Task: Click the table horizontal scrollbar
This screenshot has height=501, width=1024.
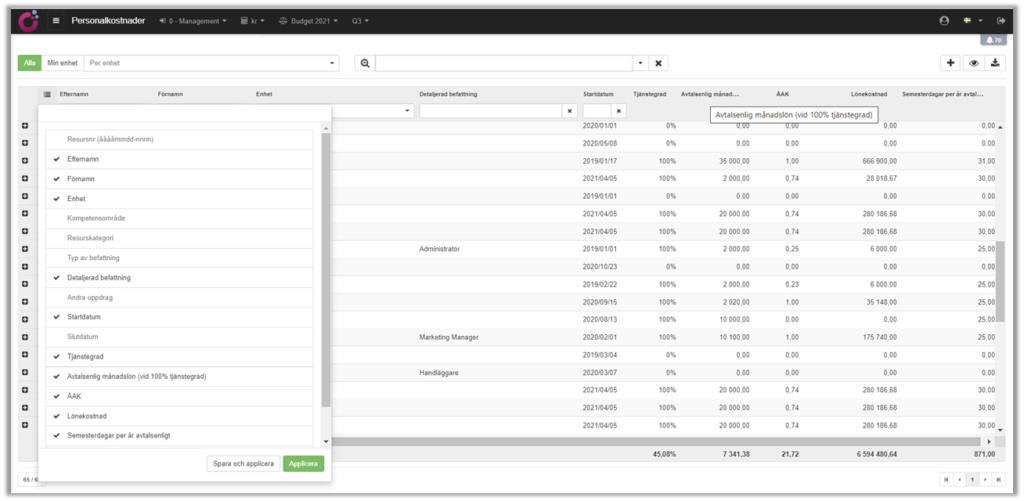Action: tap(656, 442)
